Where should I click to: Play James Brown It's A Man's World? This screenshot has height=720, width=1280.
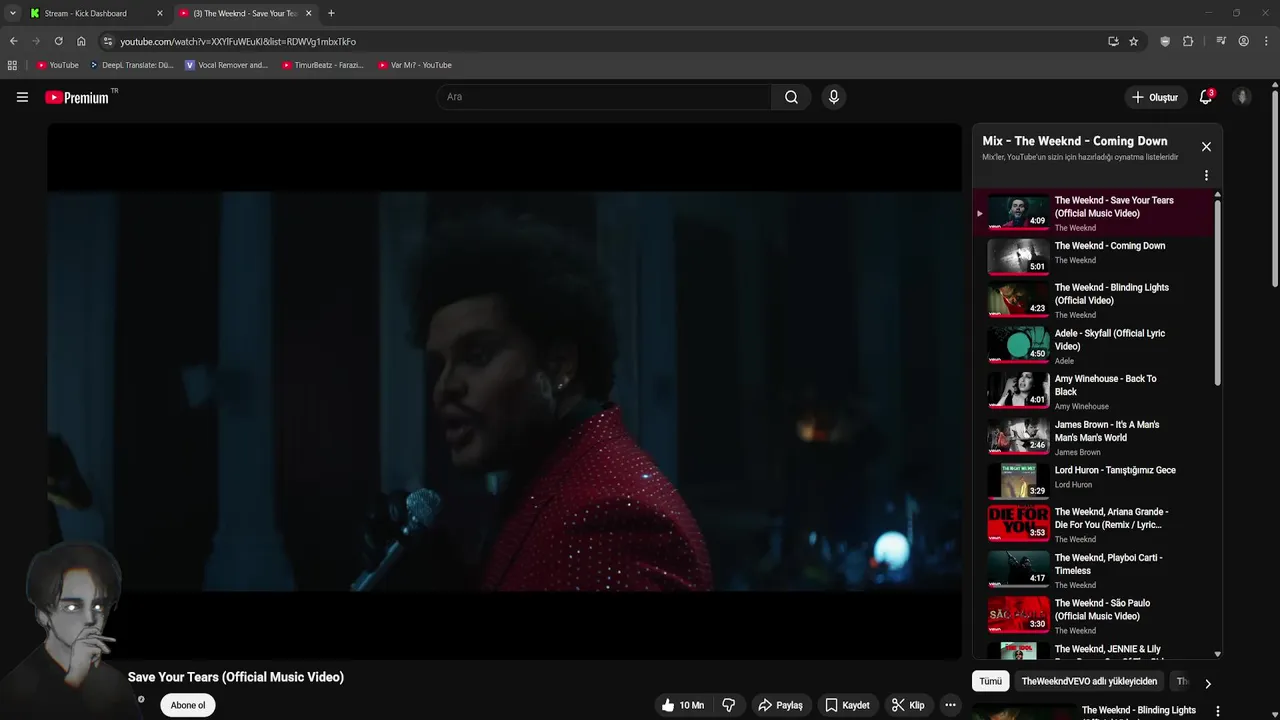click(x=1093, y=437)
